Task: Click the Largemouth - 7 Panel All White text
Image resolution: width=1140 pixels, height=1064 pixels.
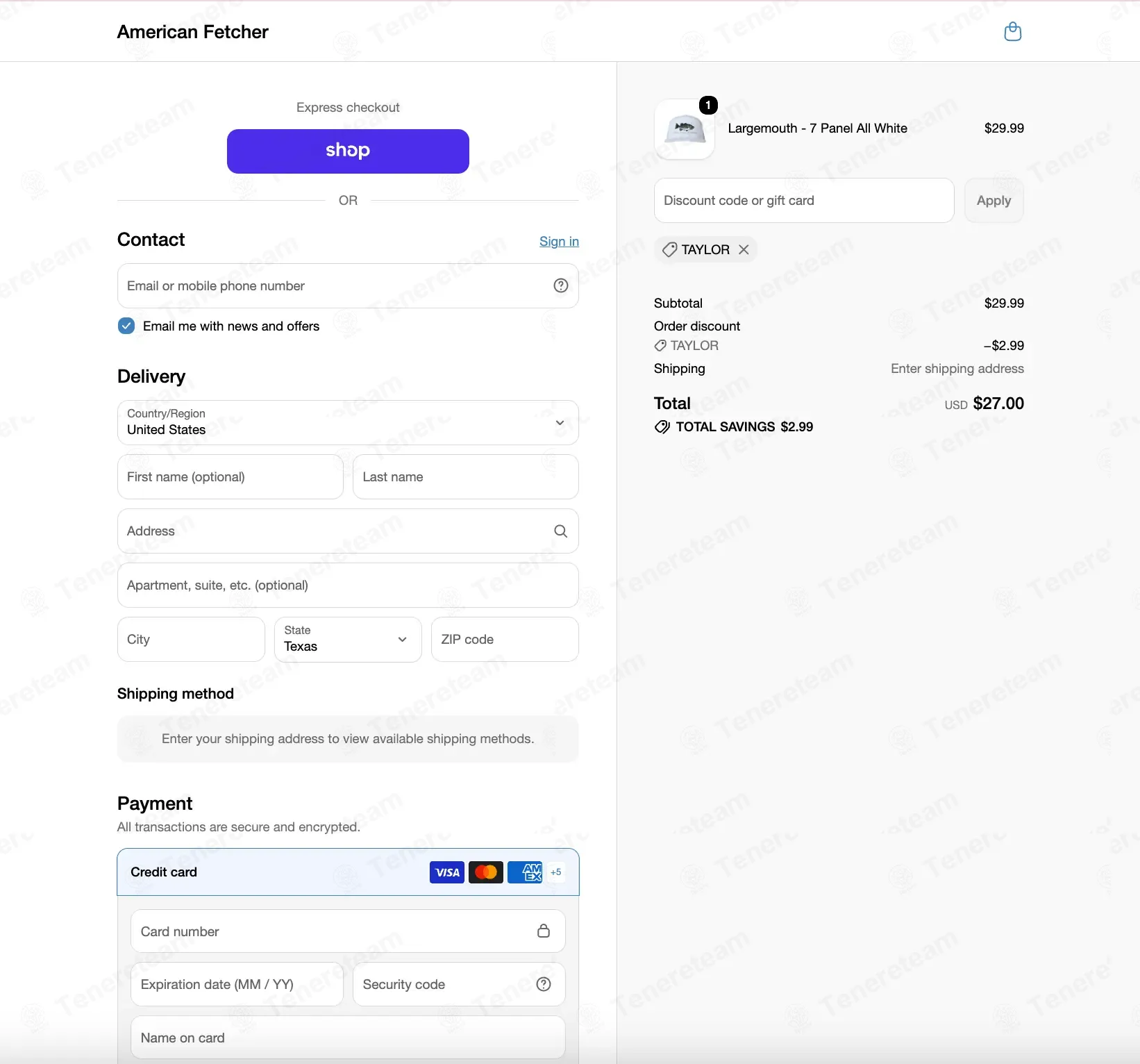Action: pyautogui.click(x=817, y=128)
